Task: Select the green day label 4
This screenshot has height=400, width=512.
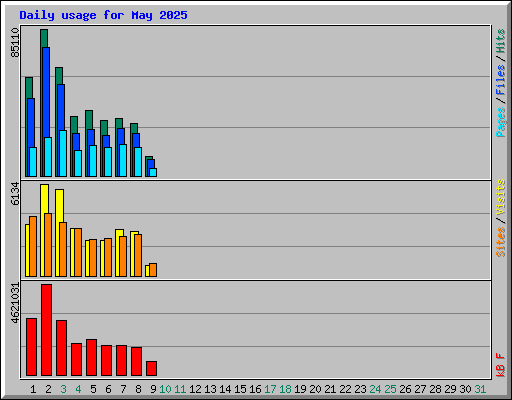Action: [x=78, y=389]
